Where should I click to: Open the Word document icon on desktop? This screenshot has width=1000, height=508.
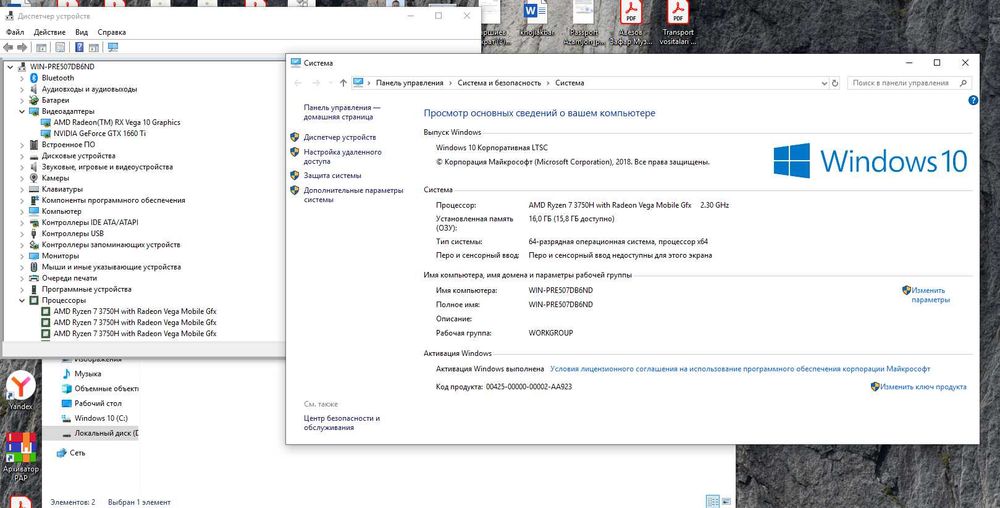coord(536,18)
